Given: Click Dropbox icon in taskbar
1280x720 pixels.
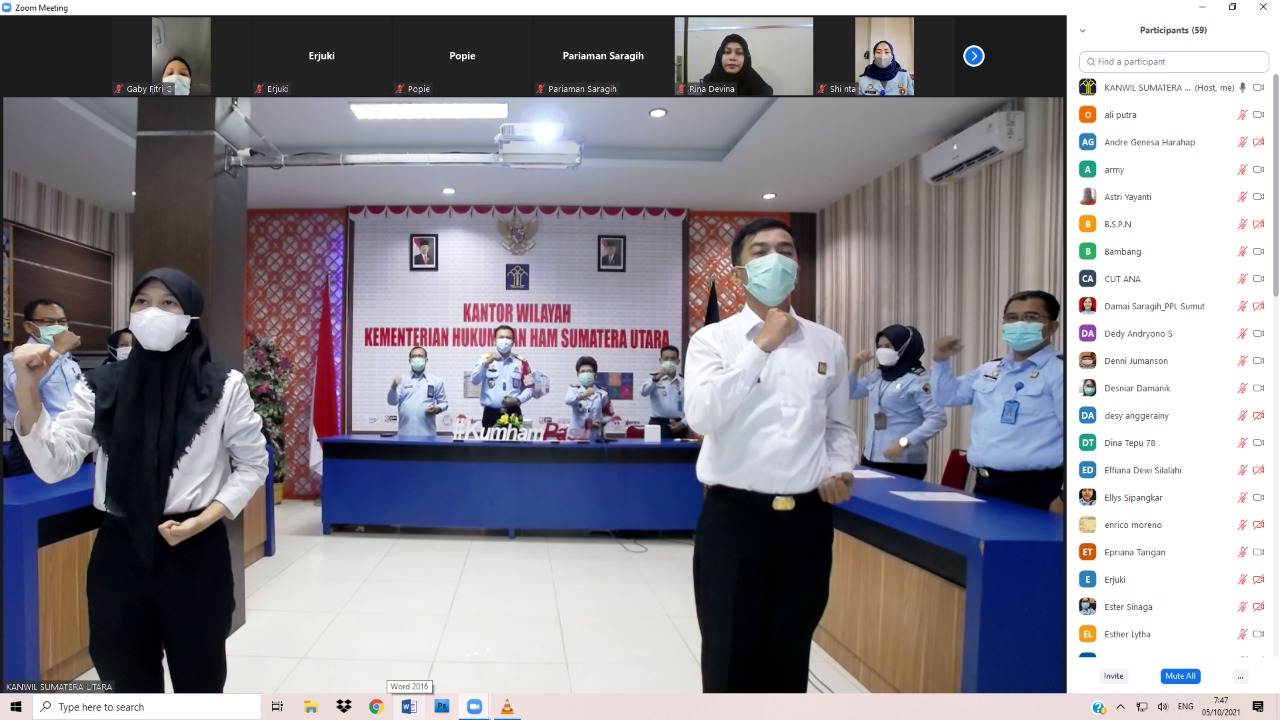Looking at the screenshot, I should [x=344, y=707].
